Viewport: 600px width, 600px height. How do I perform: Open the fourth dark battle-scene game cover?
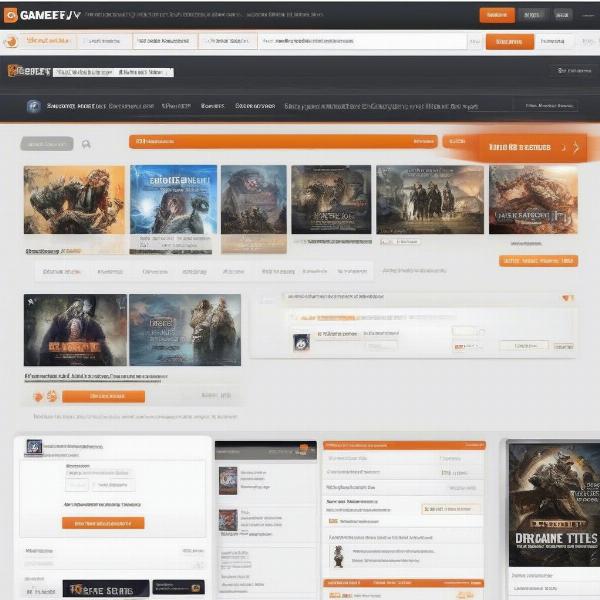[x=331, y=200]
